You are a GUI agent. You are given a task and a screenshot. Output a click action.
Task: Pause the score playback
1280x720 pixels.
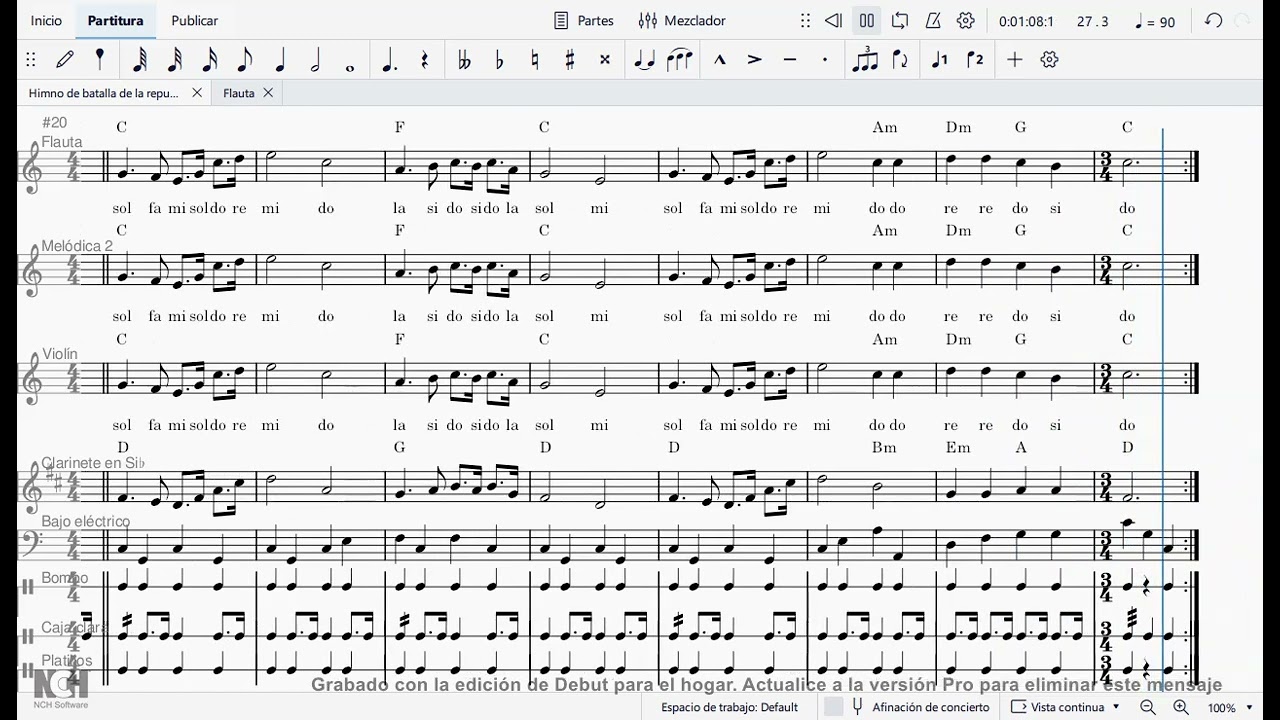(867, 20)
